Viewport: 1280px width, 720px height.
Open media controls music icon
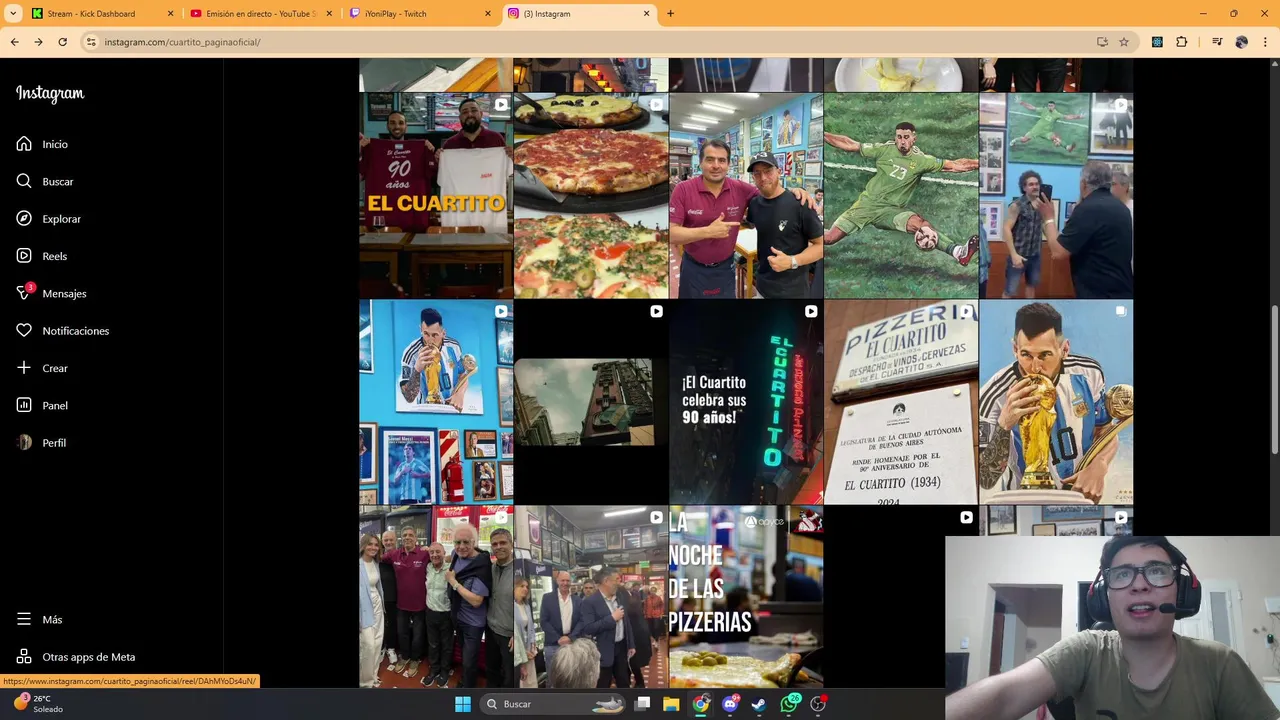point(1217,42)
